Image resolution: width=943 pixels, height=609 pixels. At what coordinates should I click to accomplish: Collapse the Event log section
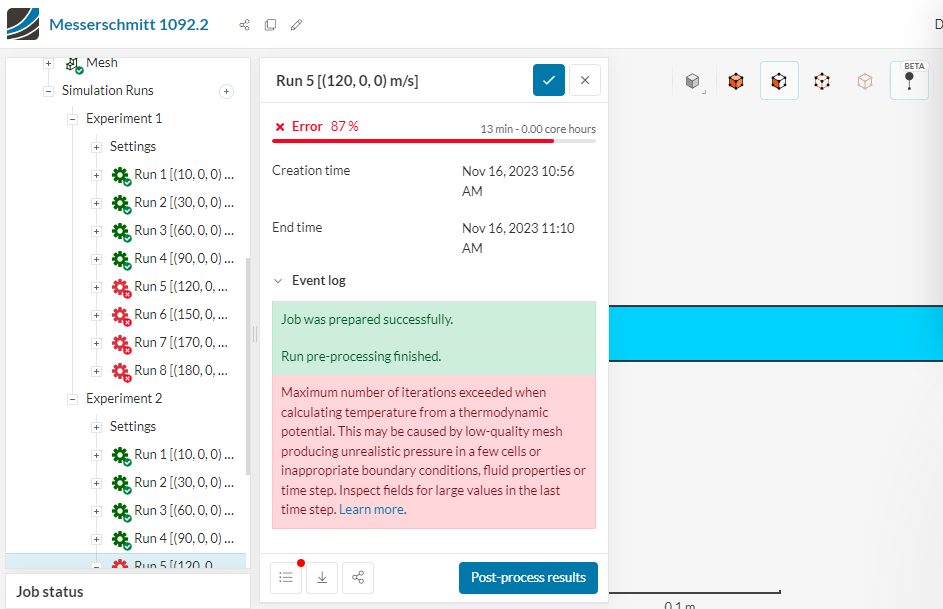(x=278, y=281)
